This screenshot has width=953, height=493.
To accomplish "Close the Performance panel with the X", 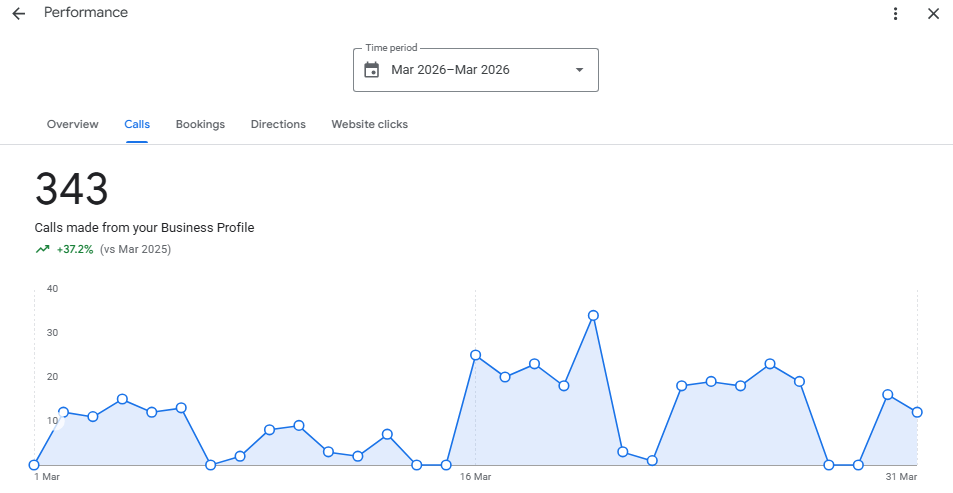I will pos(934,13).
